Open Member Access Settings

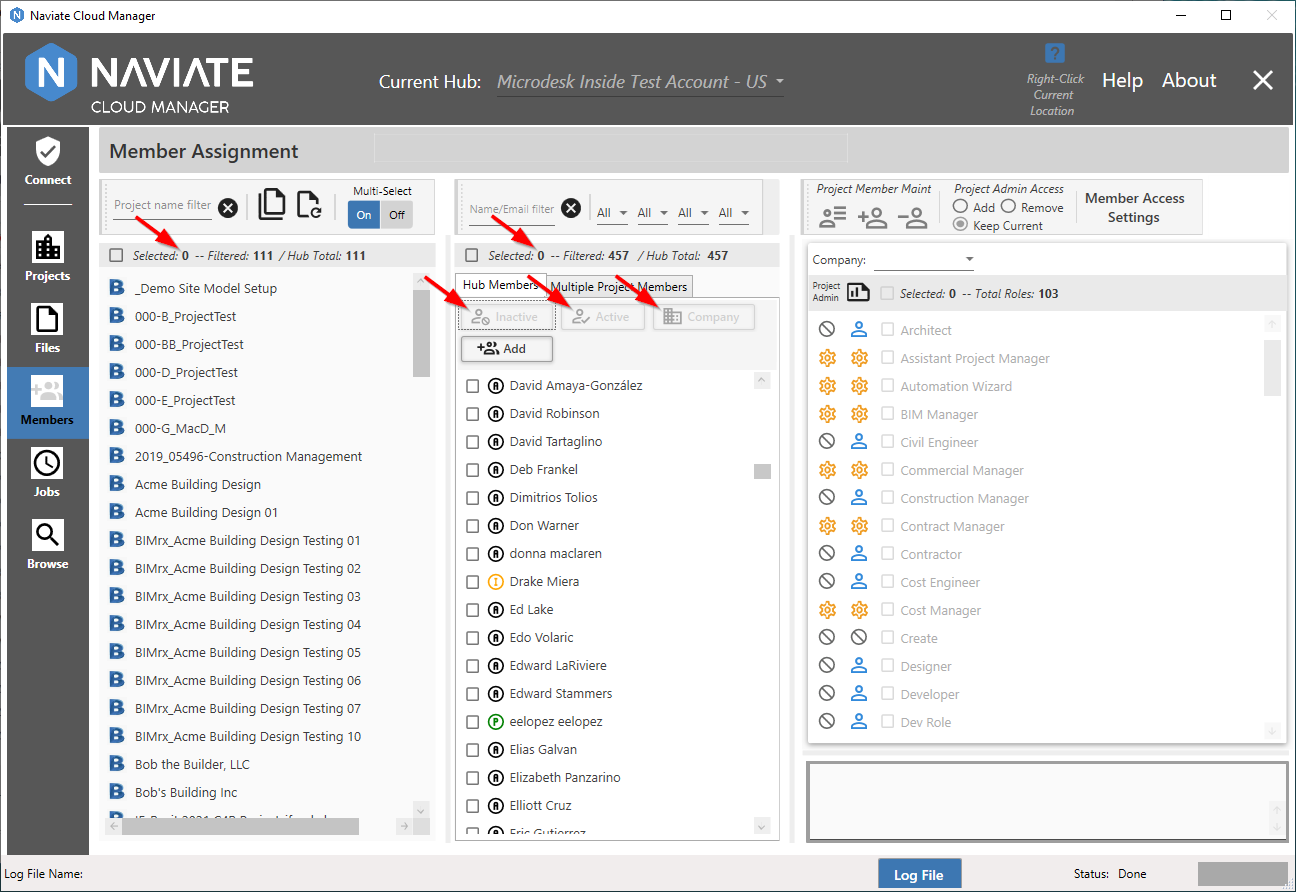pos(1134,208)
